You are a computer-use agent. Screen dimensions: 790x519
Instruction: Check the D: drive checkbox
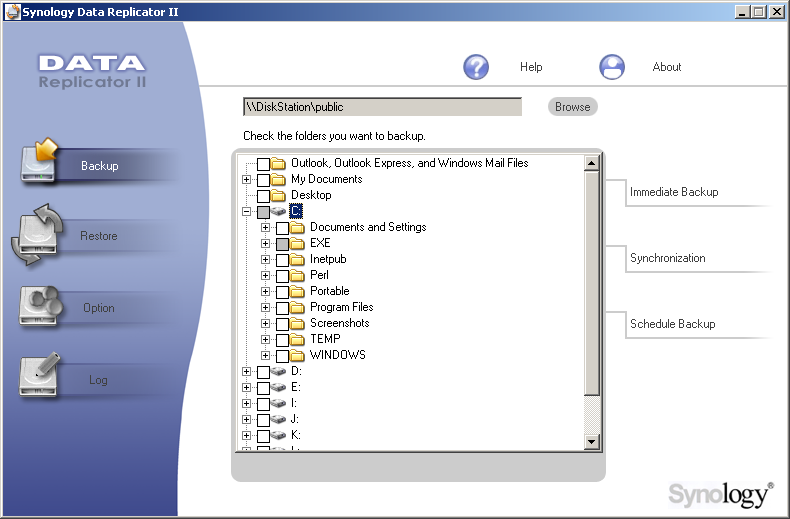click(263, 372)
